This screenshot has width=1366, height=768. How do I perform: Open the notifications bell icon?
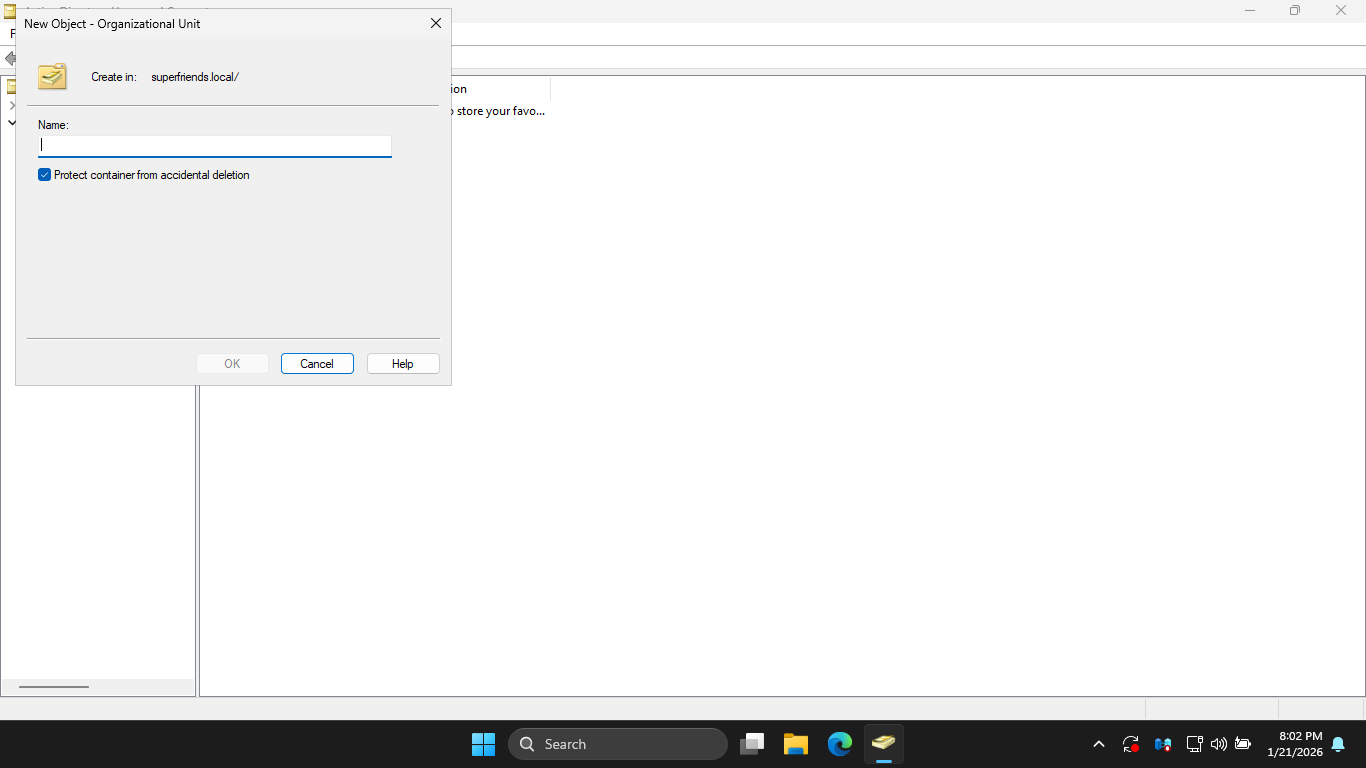[x=1338, y=744]
